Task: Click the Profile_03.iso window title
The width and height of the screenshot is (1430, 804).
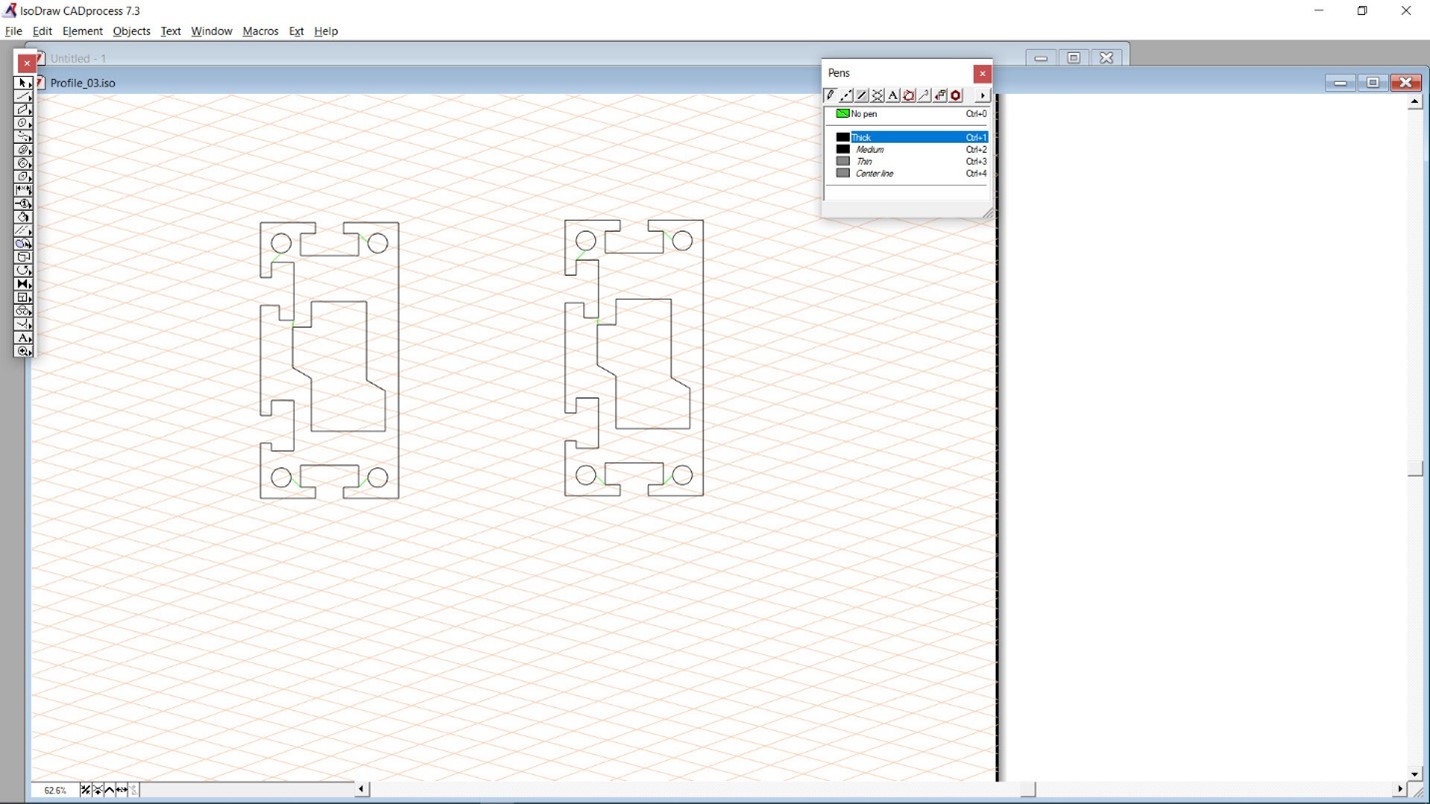Action: pyautogui.click(x=83, y=83)
